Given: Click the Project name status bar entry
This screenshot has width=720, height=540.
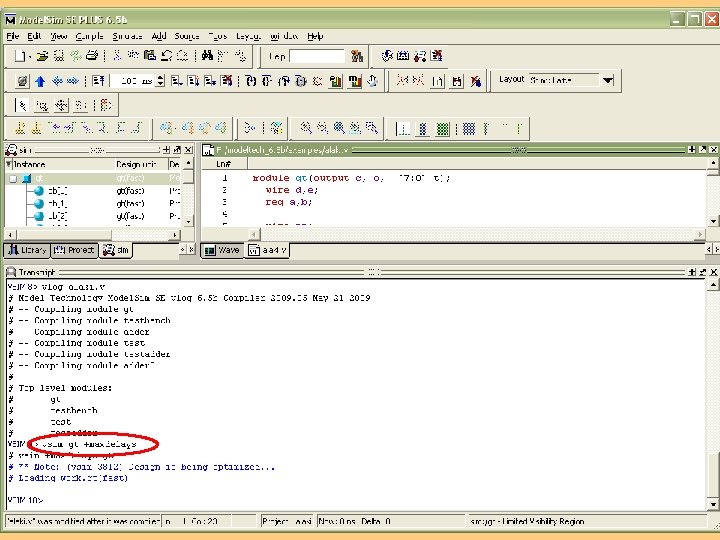Looking at the screenshot, I should click(287, 521).
